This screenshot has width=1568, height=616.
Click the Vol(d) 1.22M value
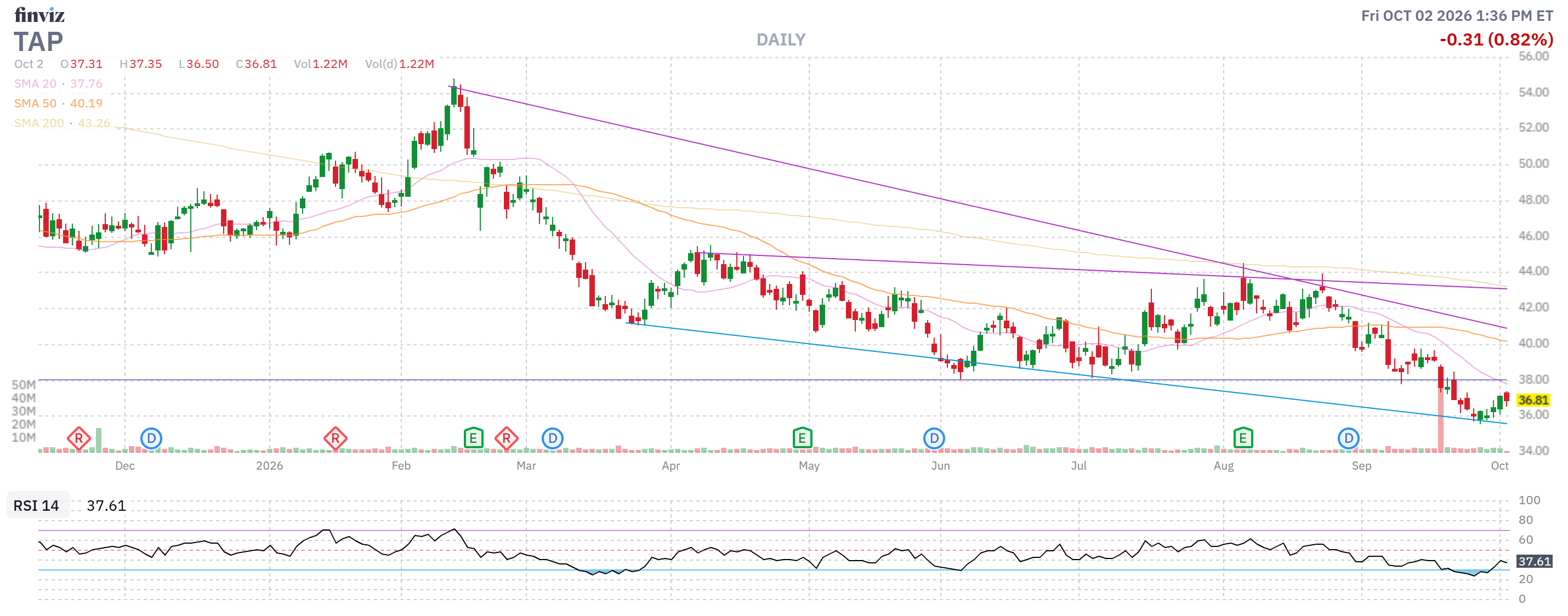[x=399, y=64]
